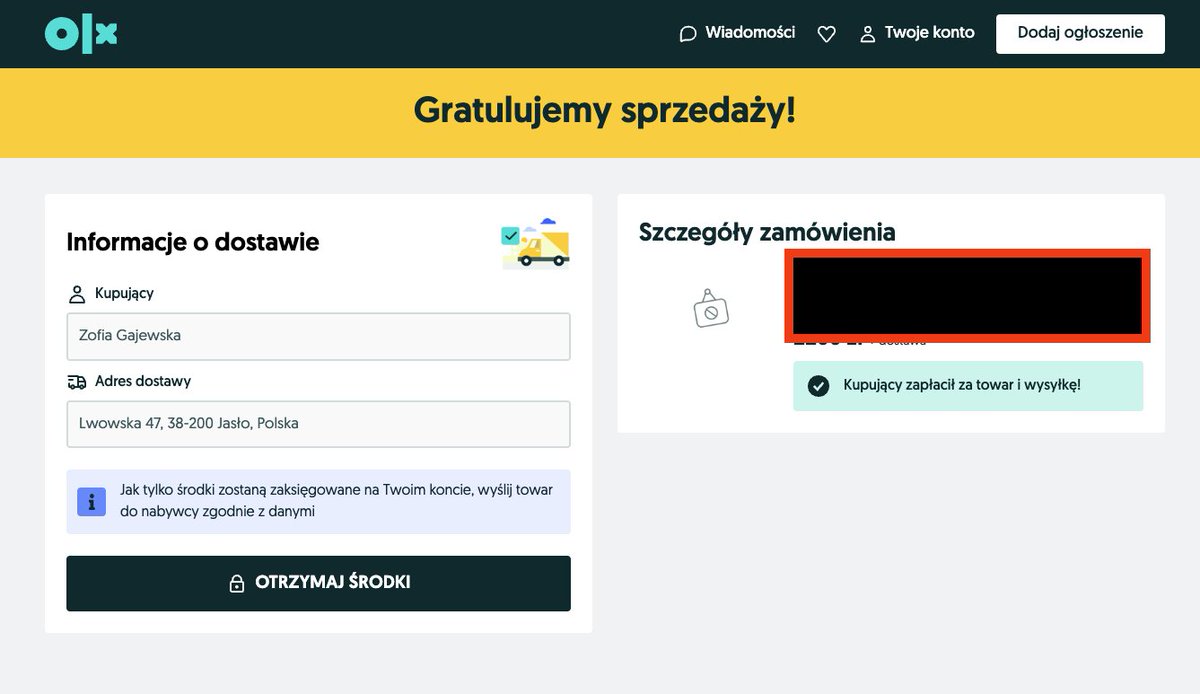Click the blue info icon
Viewport: 1200px width, 694px height.
[x=92, y=502]
